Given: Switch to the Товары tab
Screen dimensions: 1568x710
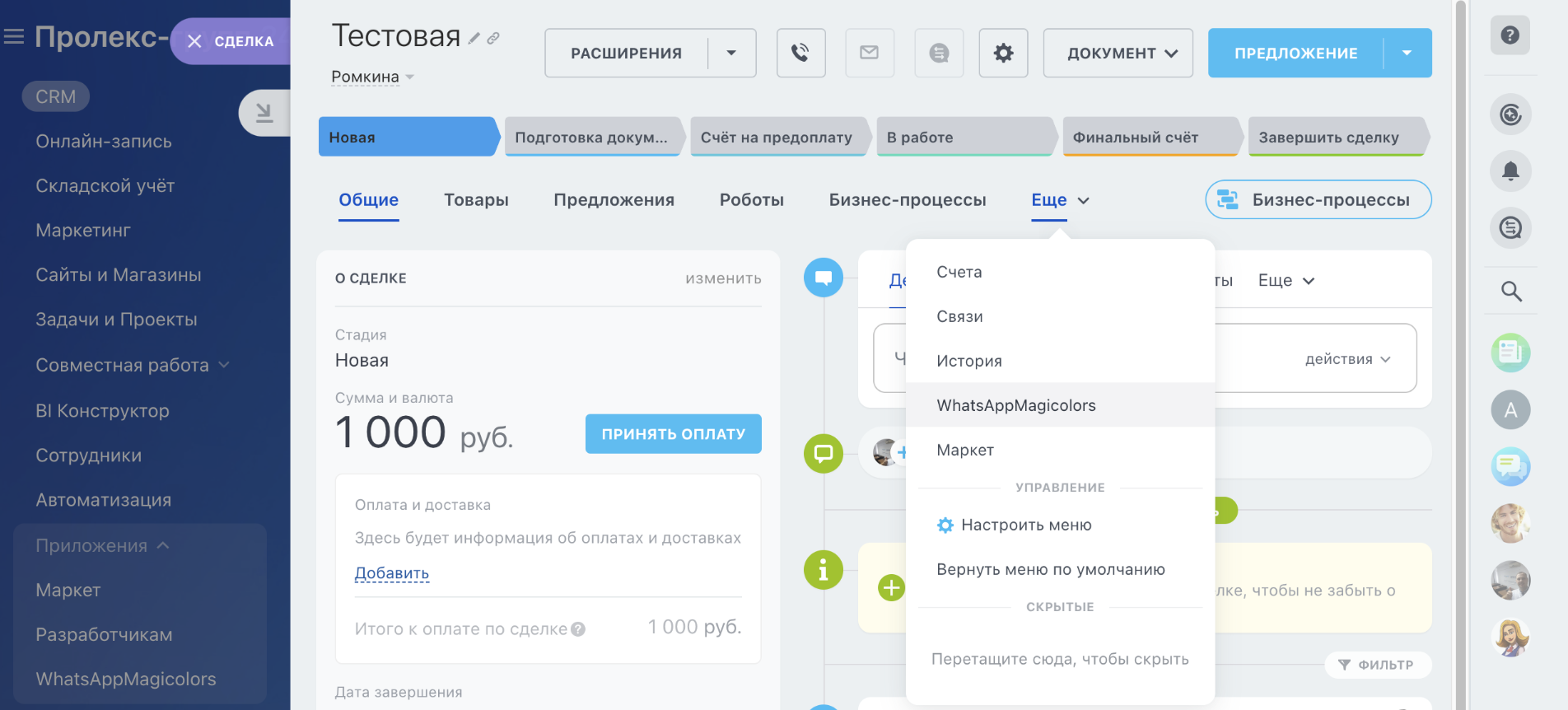Looking at the screenshot, I should point(476,200).
